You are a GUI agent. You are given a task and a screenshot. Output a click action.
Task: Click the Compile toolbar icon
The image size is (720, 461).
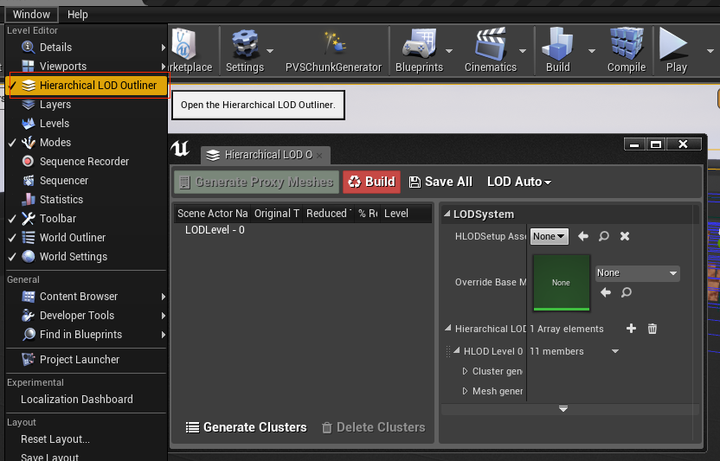point(627,44)
